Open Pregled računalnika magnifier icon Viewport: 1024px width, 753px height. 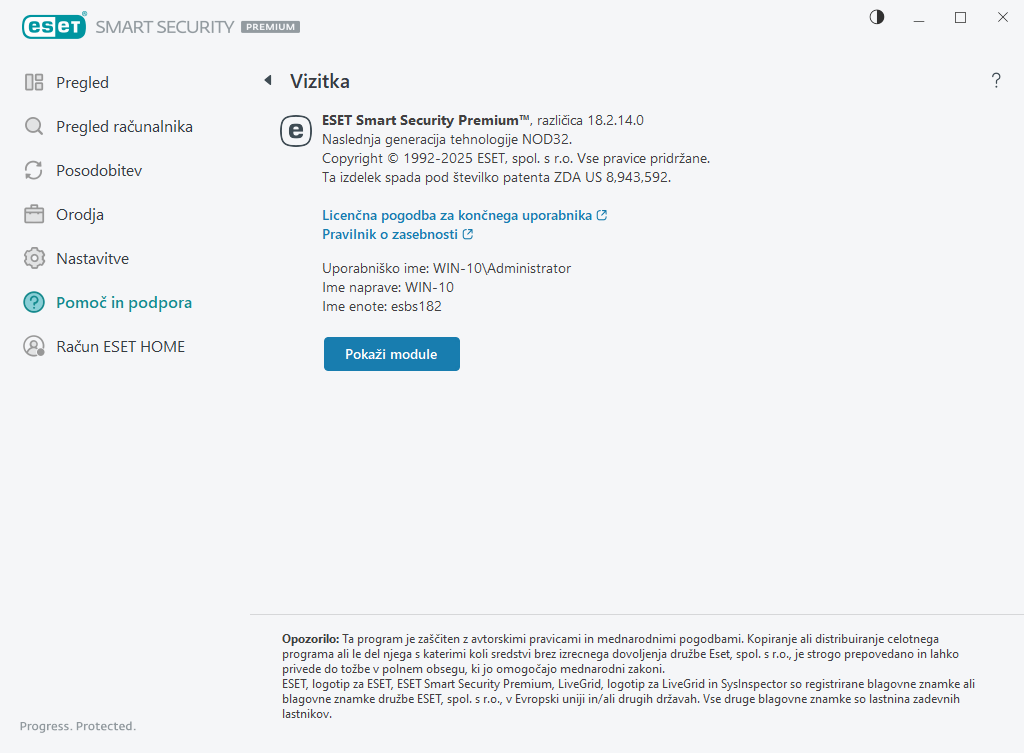pos(34,127)
